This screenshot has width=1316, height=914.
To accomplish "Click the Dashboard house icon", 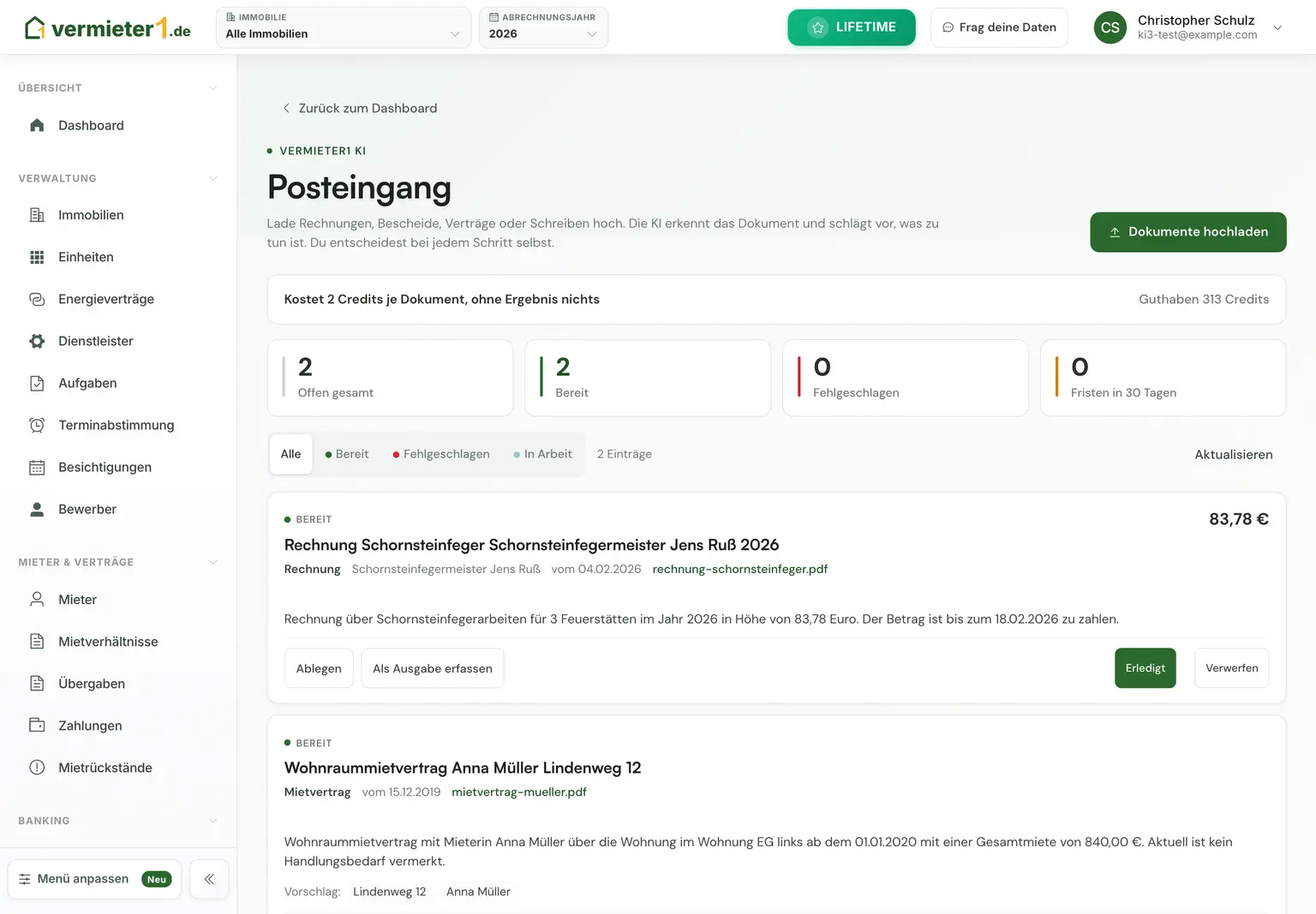I will pyautogui.click(x=37, y=125).
